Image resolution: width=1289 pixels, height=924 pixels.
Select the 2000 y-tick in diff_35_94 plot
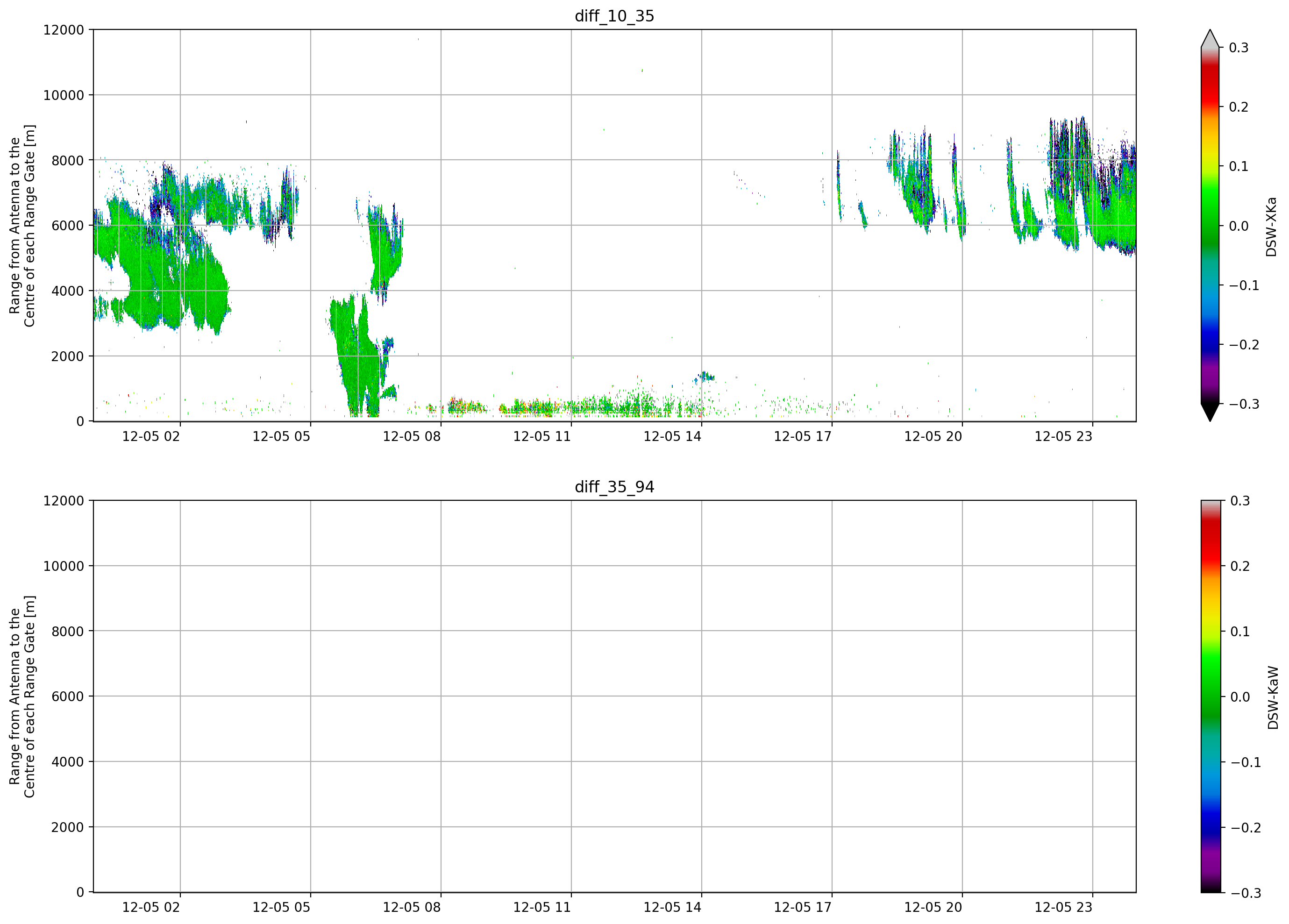point(68,827)
